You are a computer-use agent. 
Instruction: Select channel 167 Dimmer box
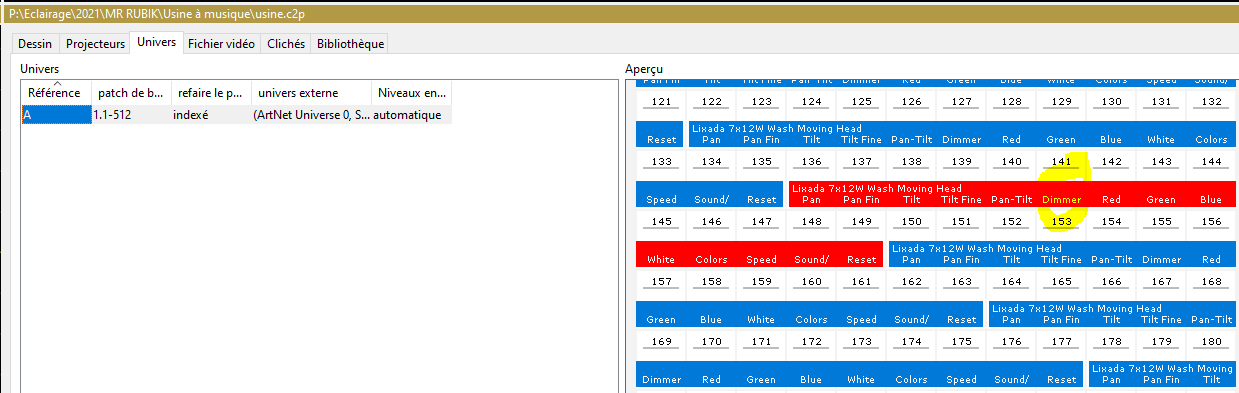[x=1161, y=281]
